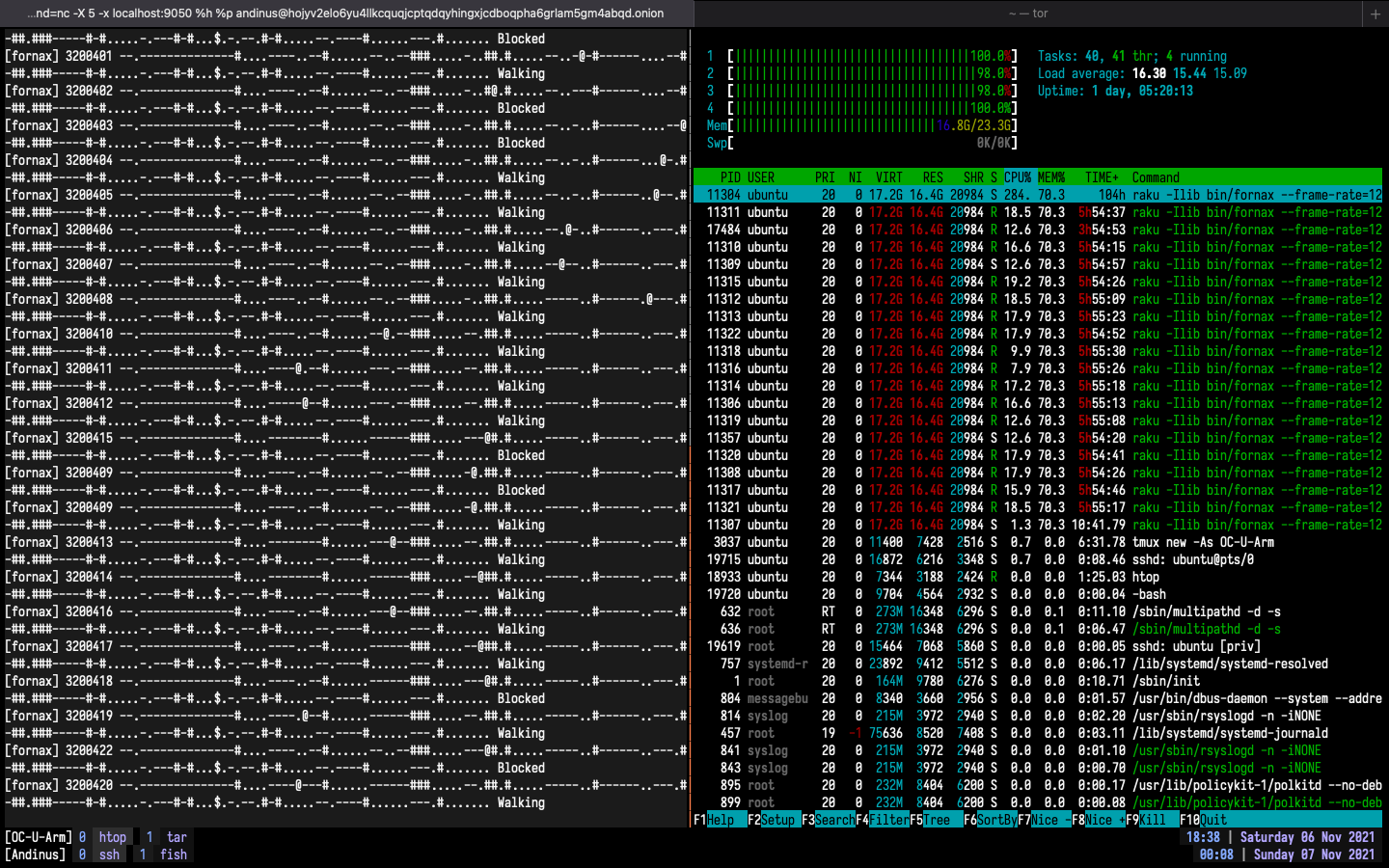Select /sbin/init process row PID 1
This screenshot has height=868, width=1389.
pos(1038,681)
